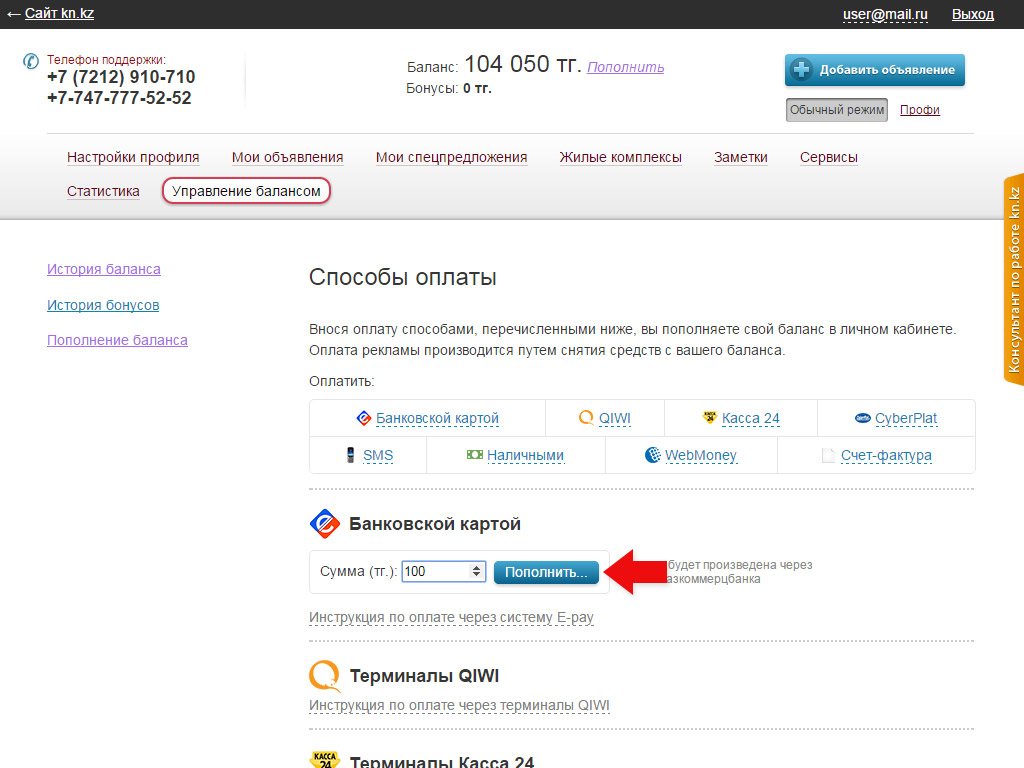The height and width of the screenshot is (768, 1024).
Task: Open Мои объявления menu item
Action: click(287, 157)
